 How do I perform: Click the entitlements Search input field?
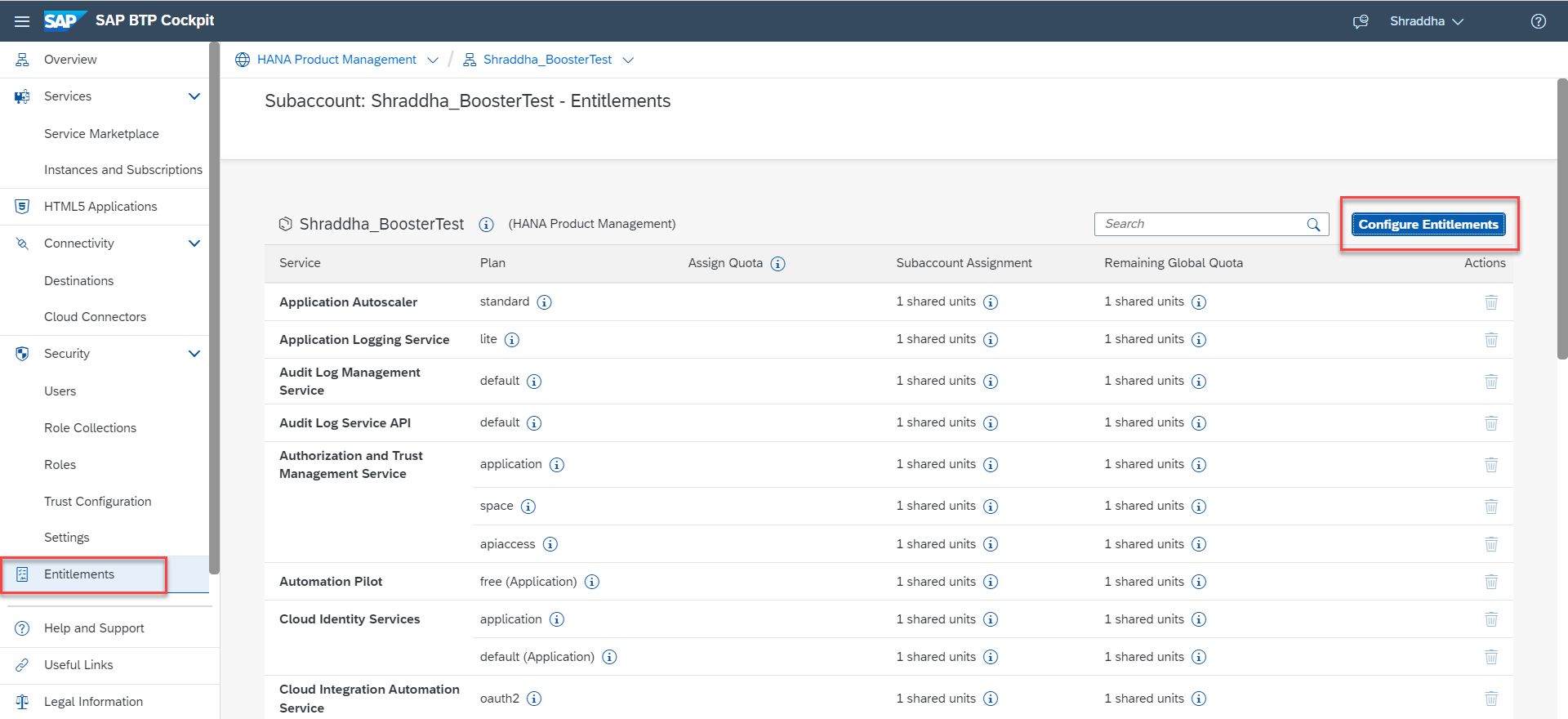pos(1200,225)
